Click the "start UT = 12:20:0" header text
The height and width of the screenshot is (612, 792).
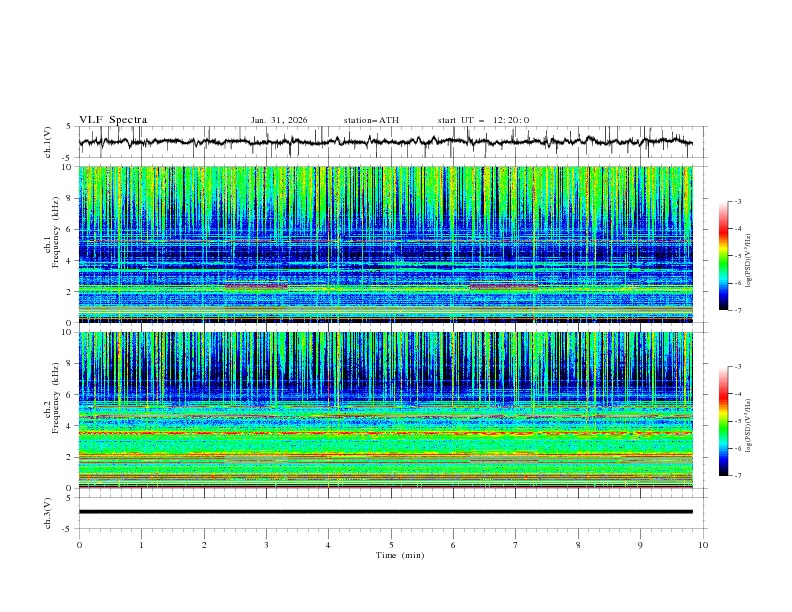483,120
